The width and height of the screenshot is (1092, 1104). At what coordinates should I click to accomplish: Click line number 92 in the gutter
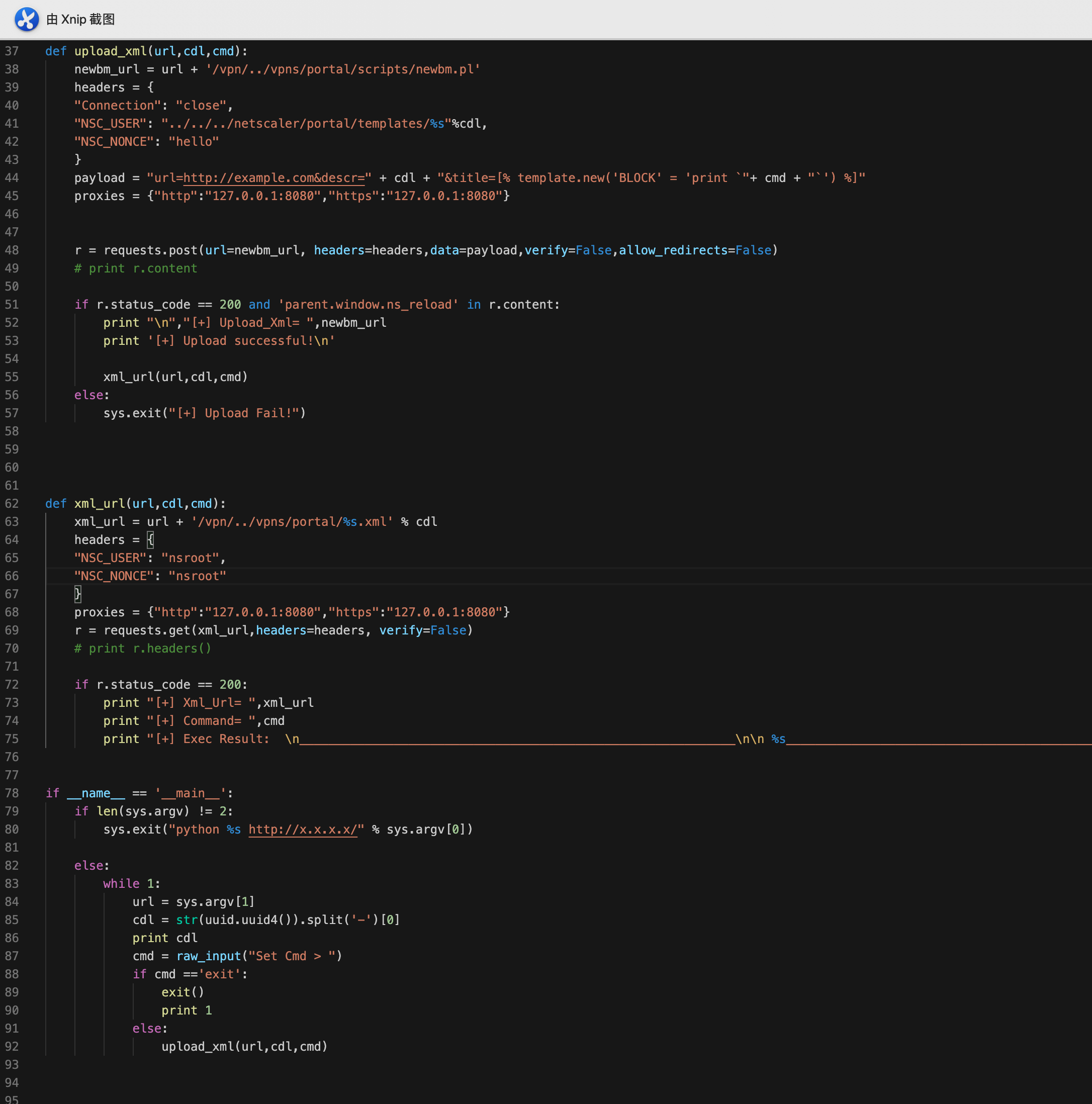click(12, 1046)
